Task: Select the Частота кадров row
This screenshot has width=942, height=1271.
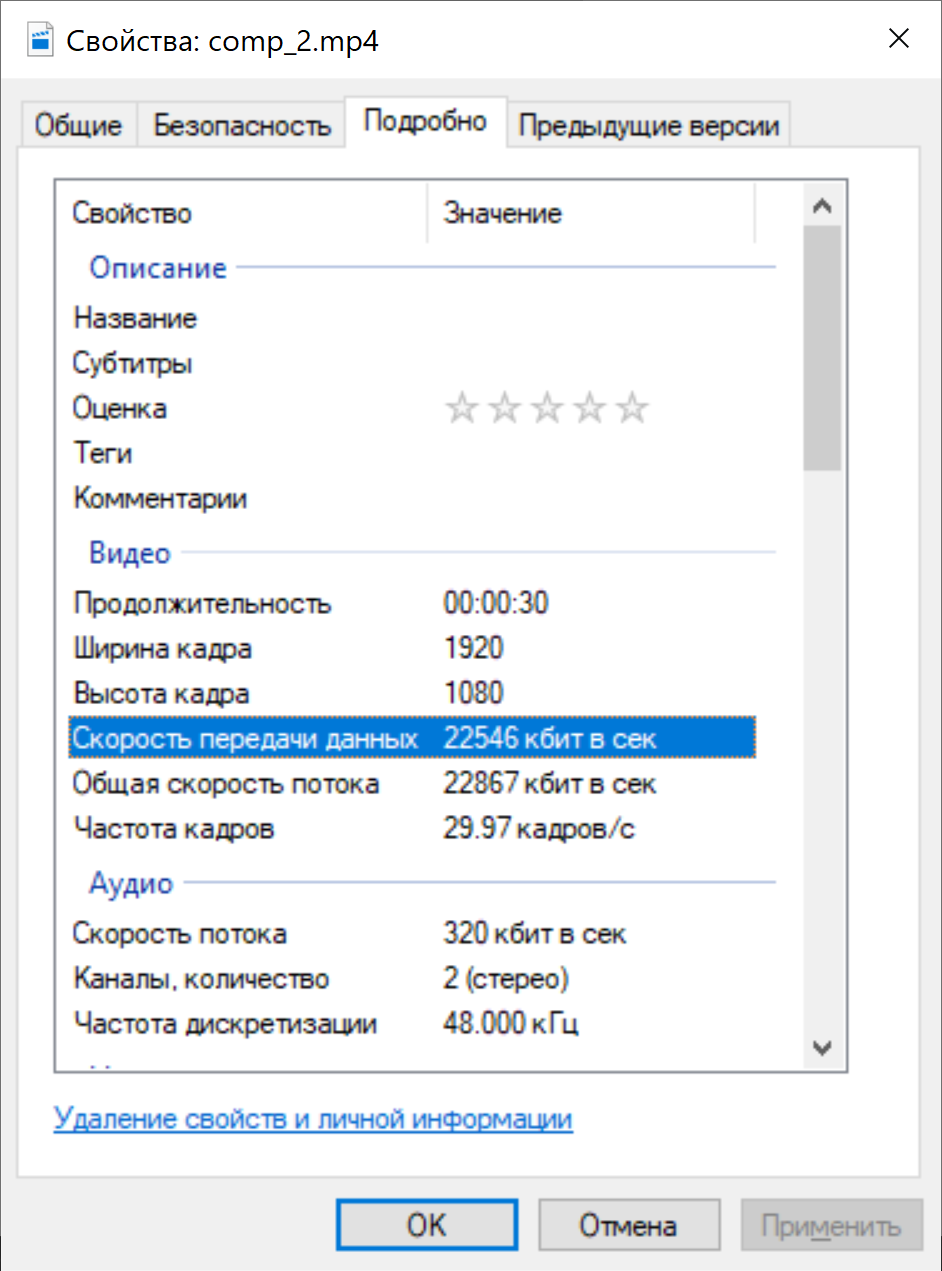Action: click(x=173, y=829)
